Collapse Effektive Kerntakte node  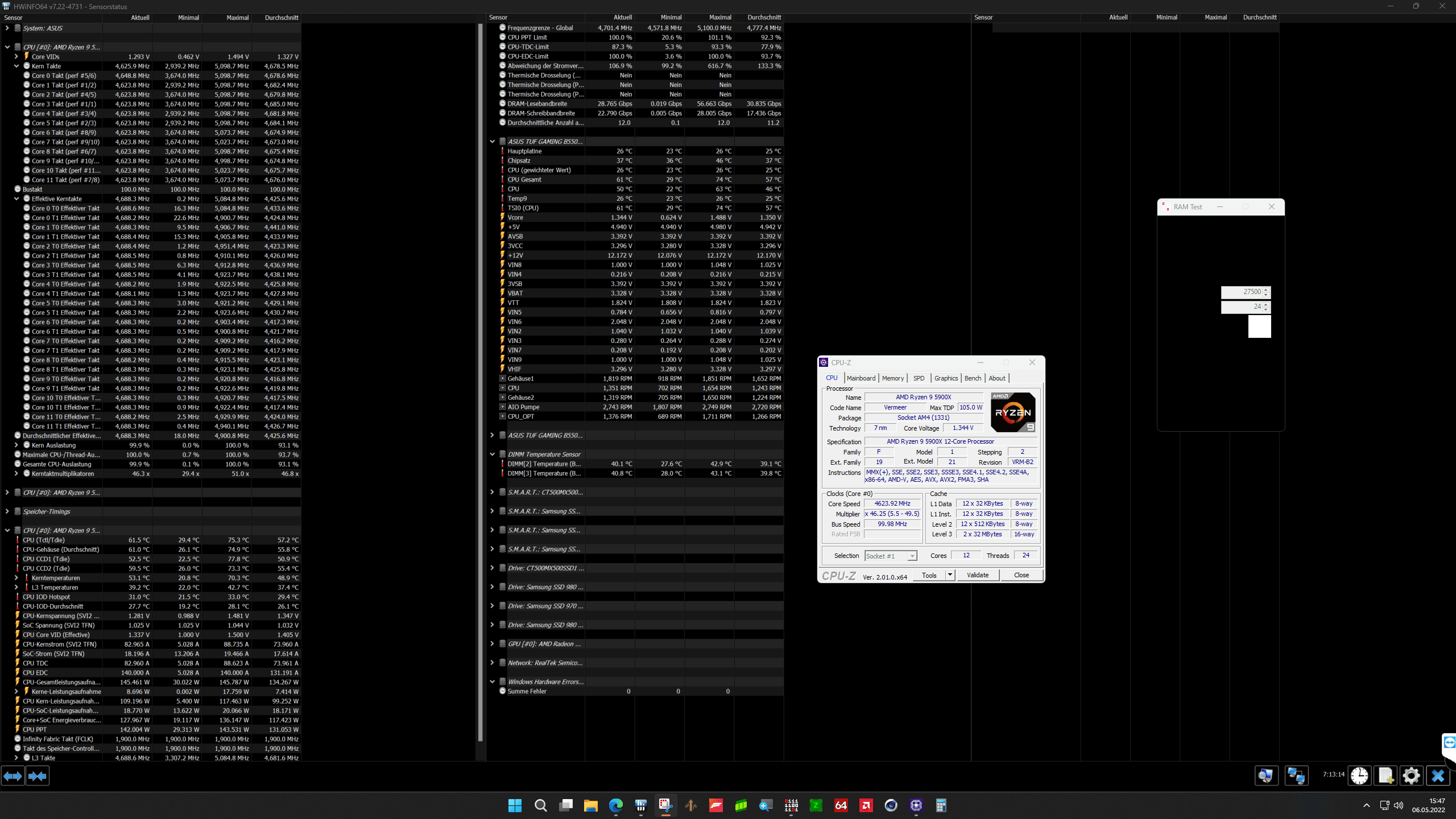click(x=16, y=198)
